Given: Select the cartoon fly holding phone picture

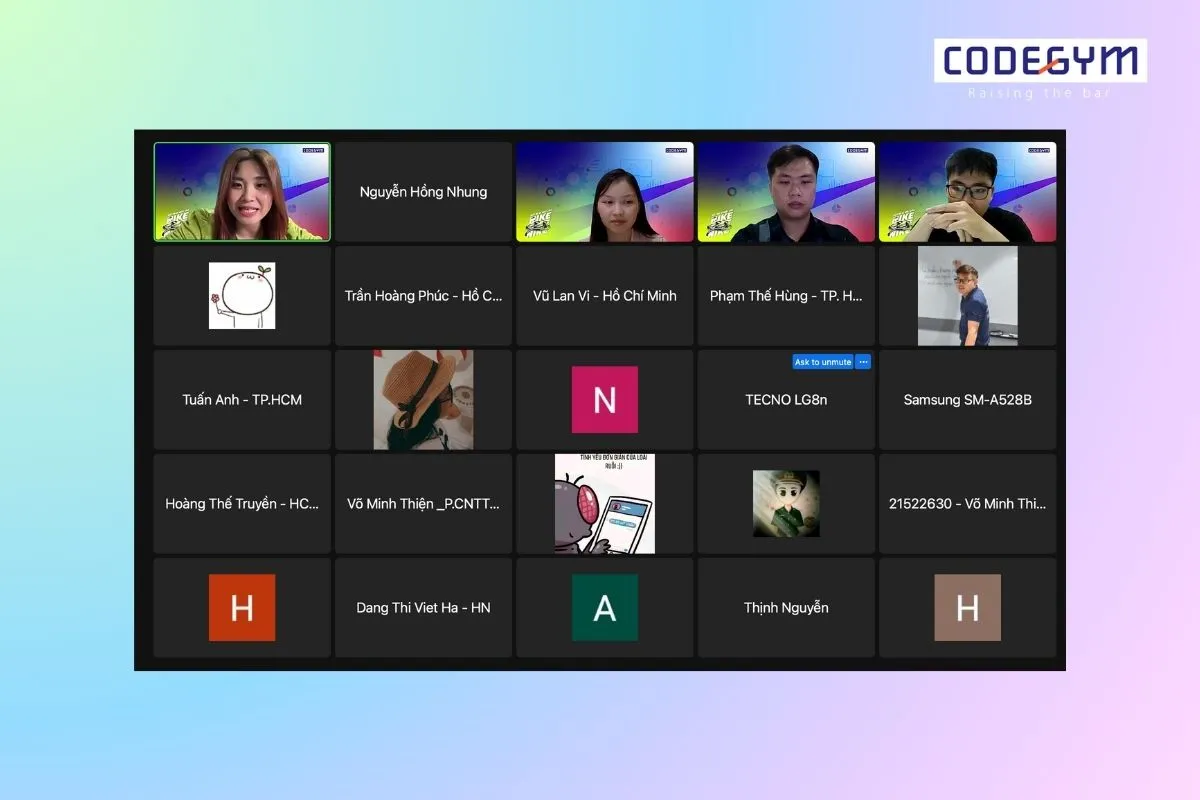Looking at the screenshot, I should [x=604, y=503].
